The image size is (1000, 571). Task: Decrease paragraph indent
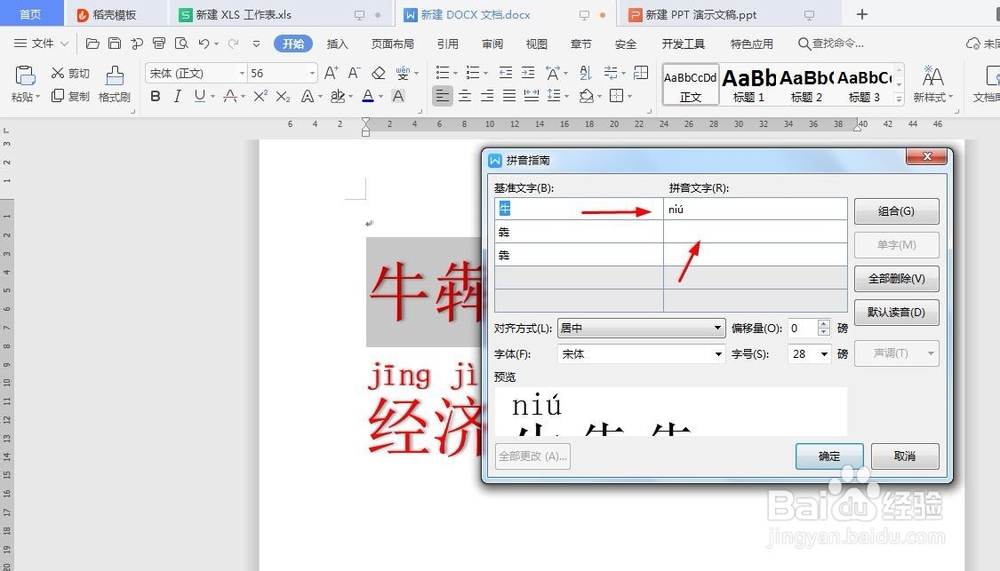click(x=505, y=73)
